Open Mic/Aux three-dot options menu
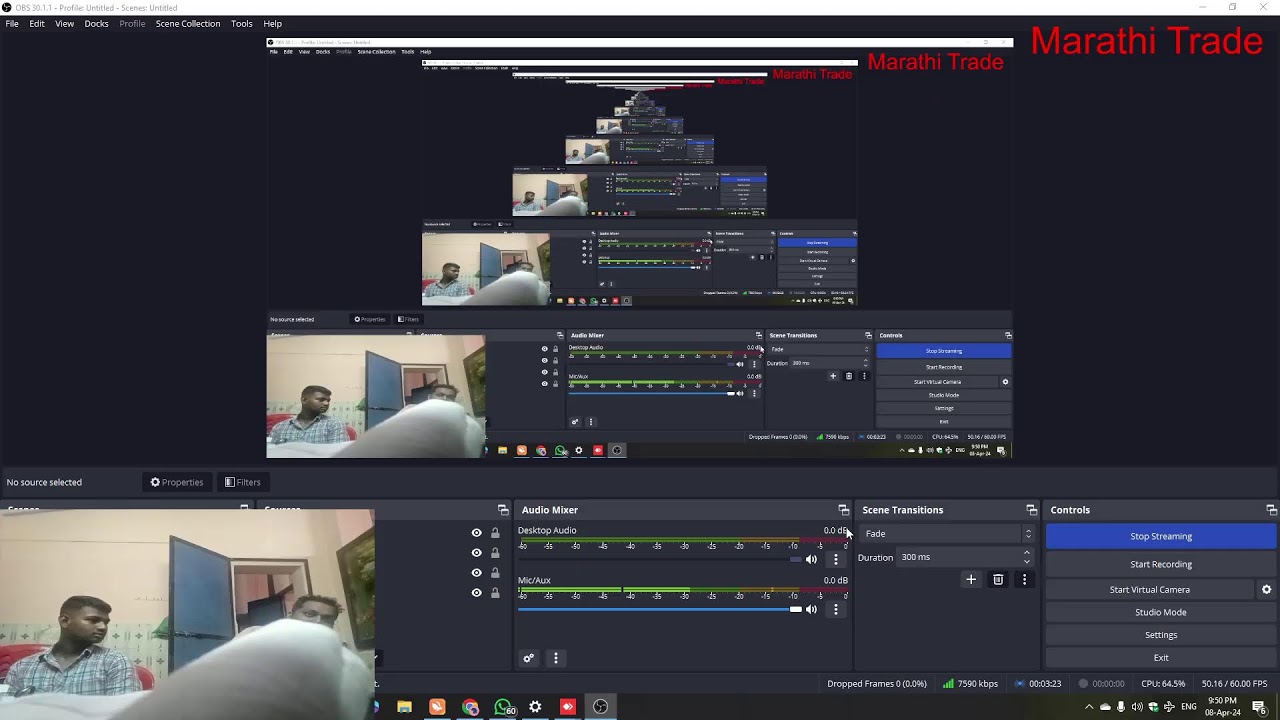 coord(836,609)
